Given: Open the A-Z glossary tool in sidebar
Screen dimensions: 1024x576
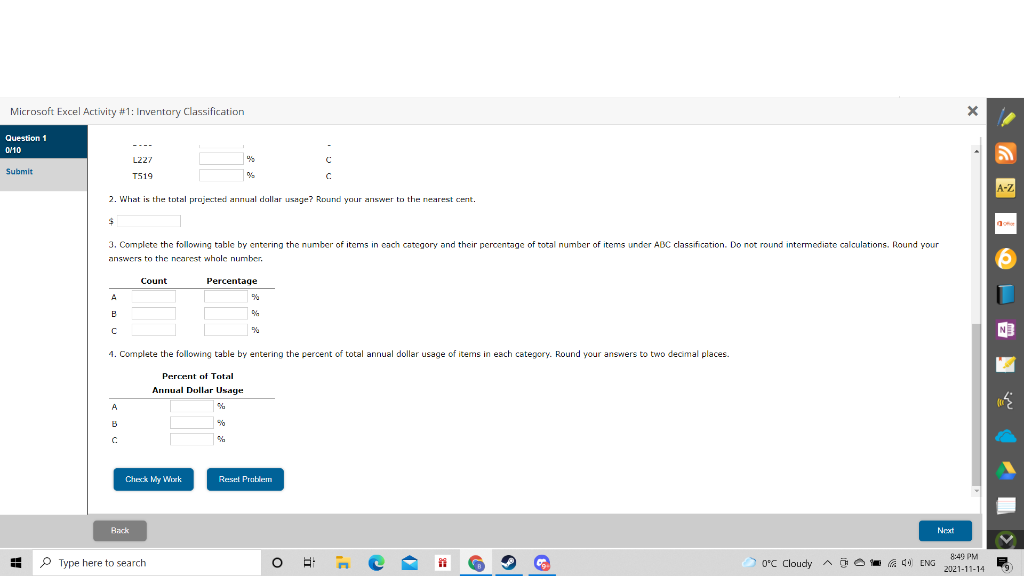Looking at the screenshot, I should tap(1007, 188).
